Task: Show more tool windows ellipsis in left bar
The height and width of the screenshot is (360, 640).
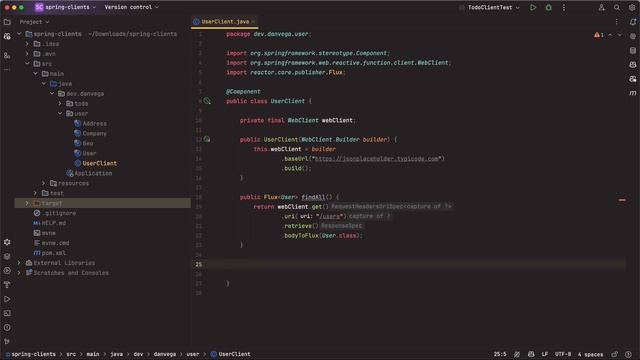Action: pyautogui.click(x=7, y=70)
